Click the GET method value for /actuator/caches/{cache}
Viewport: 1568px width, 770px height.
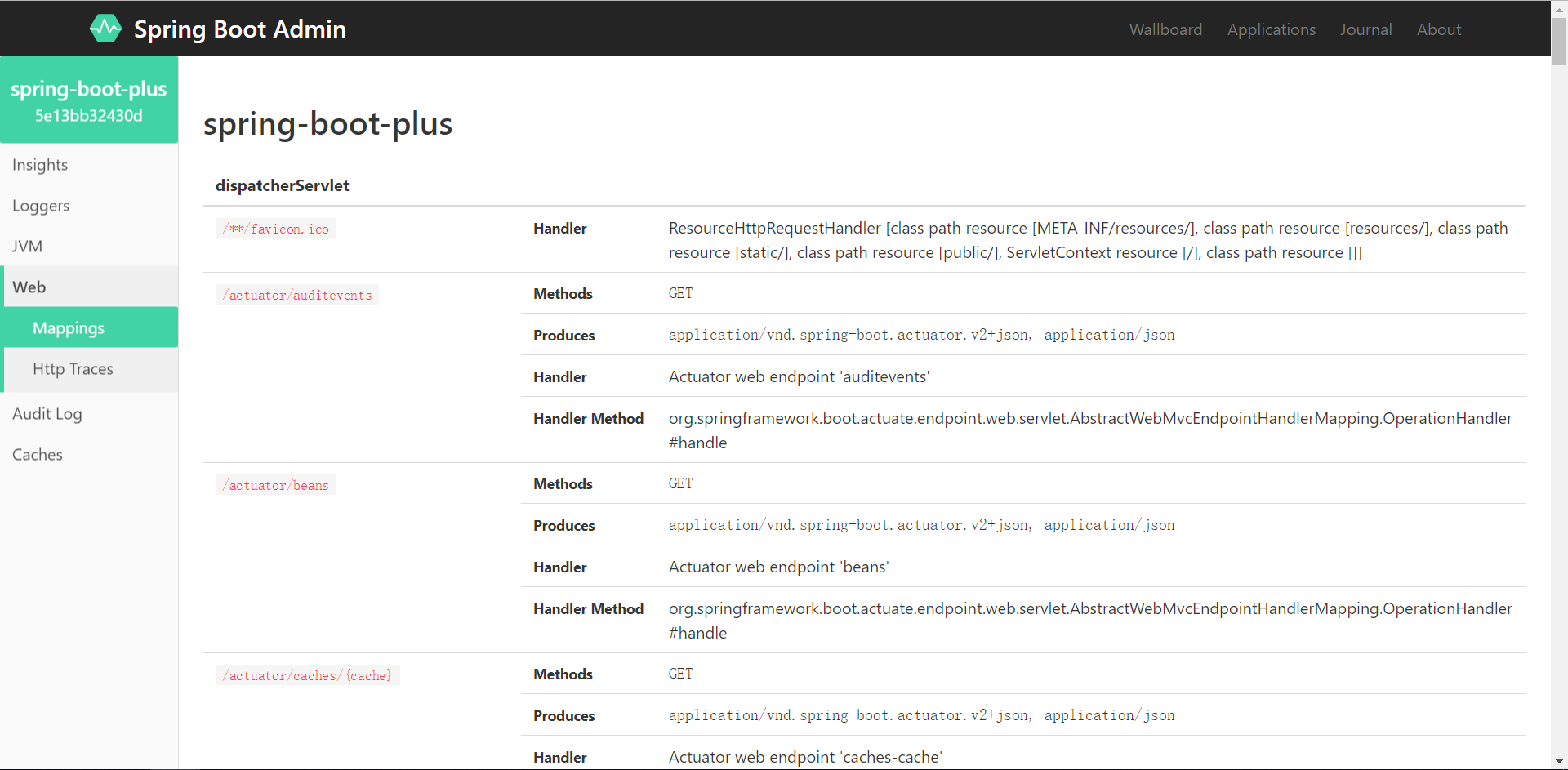[680, 674]
